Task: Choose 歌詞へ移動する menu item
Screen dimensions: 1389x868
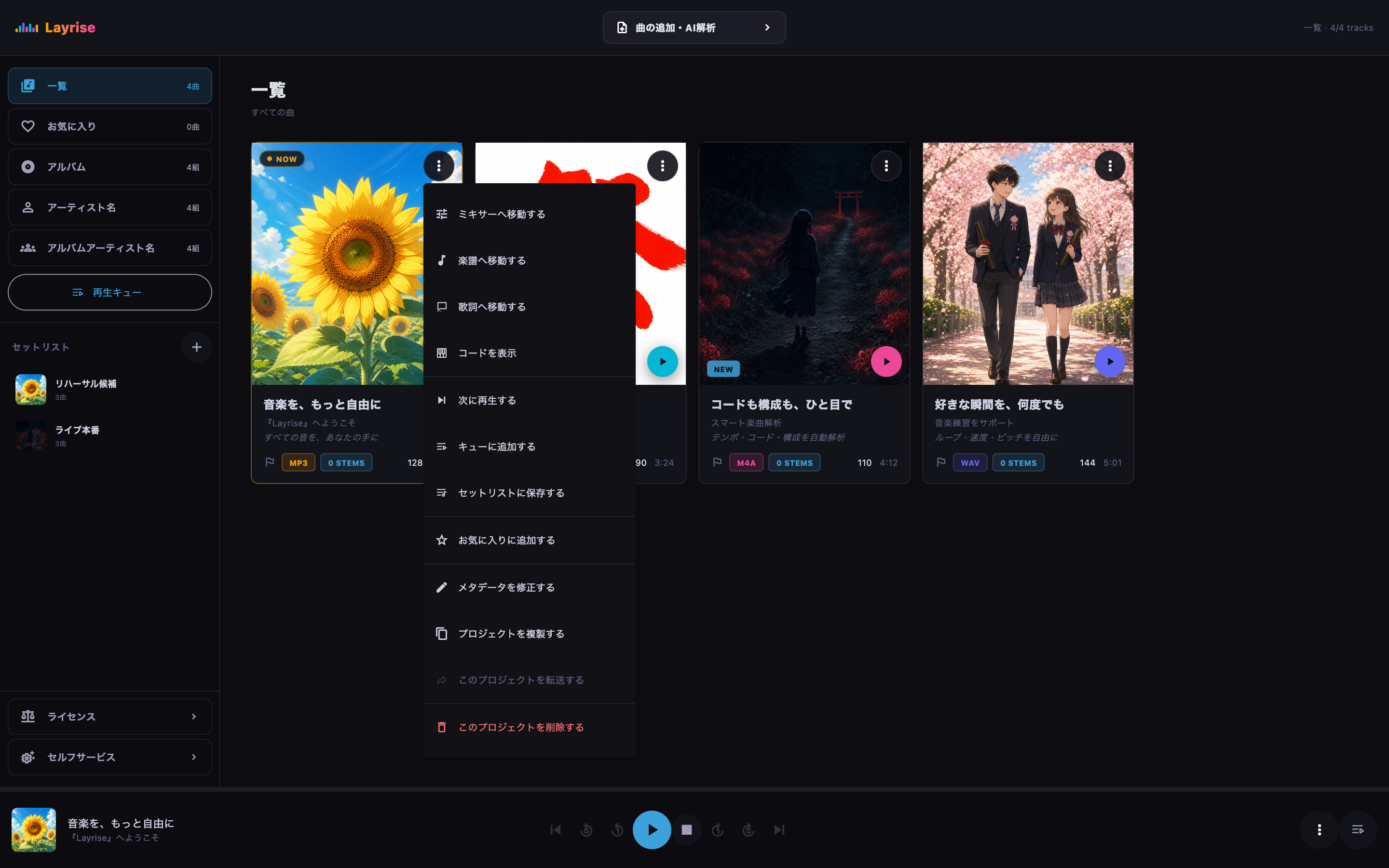Action: (x=529, y=307)
